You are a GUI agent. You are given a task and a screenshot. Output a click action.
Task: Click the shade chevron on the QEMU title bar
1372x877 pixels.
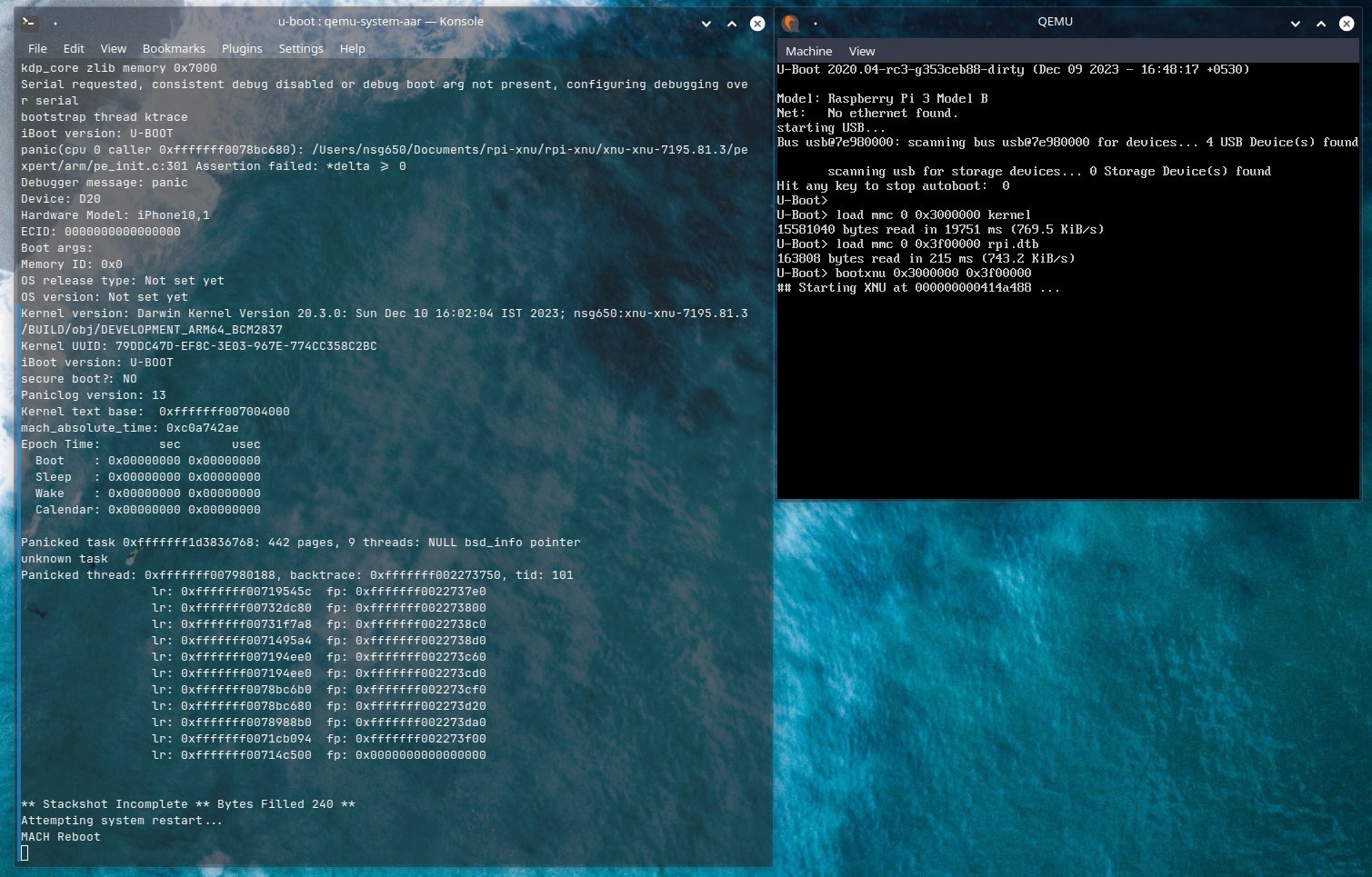pos(1295,24)
